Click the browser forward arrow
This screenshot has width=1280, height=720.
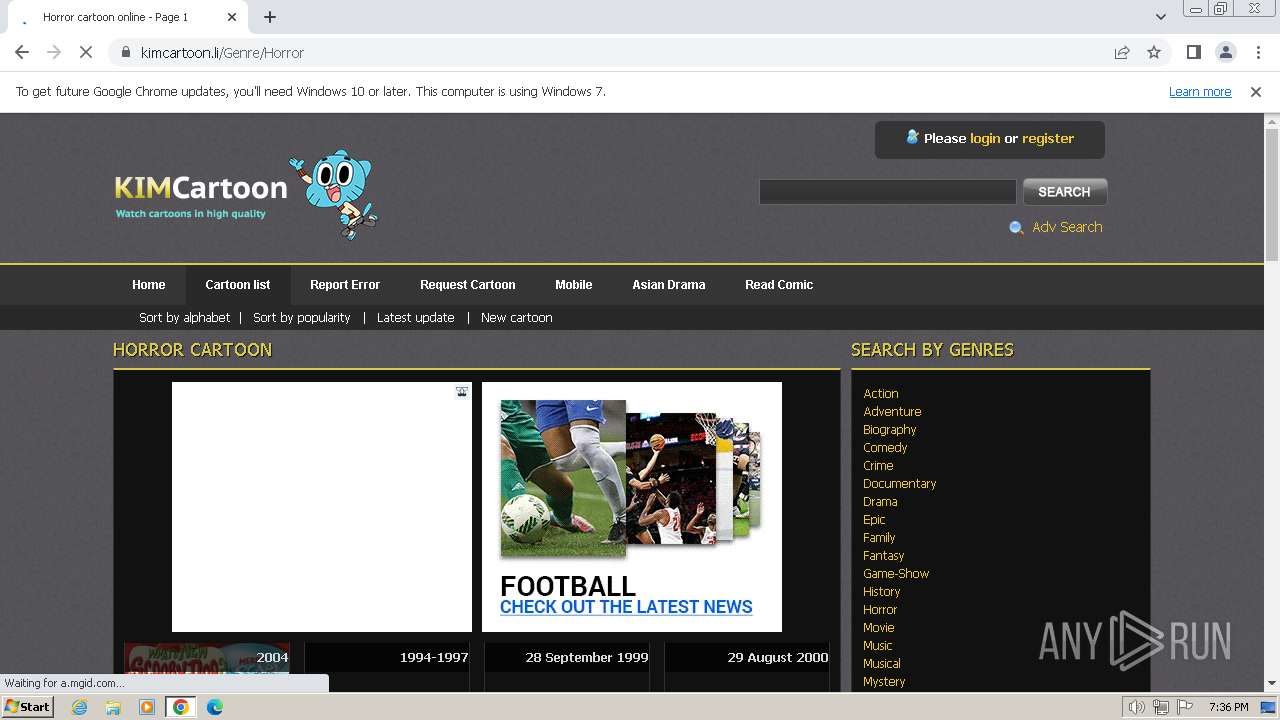click(x=54, y=52)
